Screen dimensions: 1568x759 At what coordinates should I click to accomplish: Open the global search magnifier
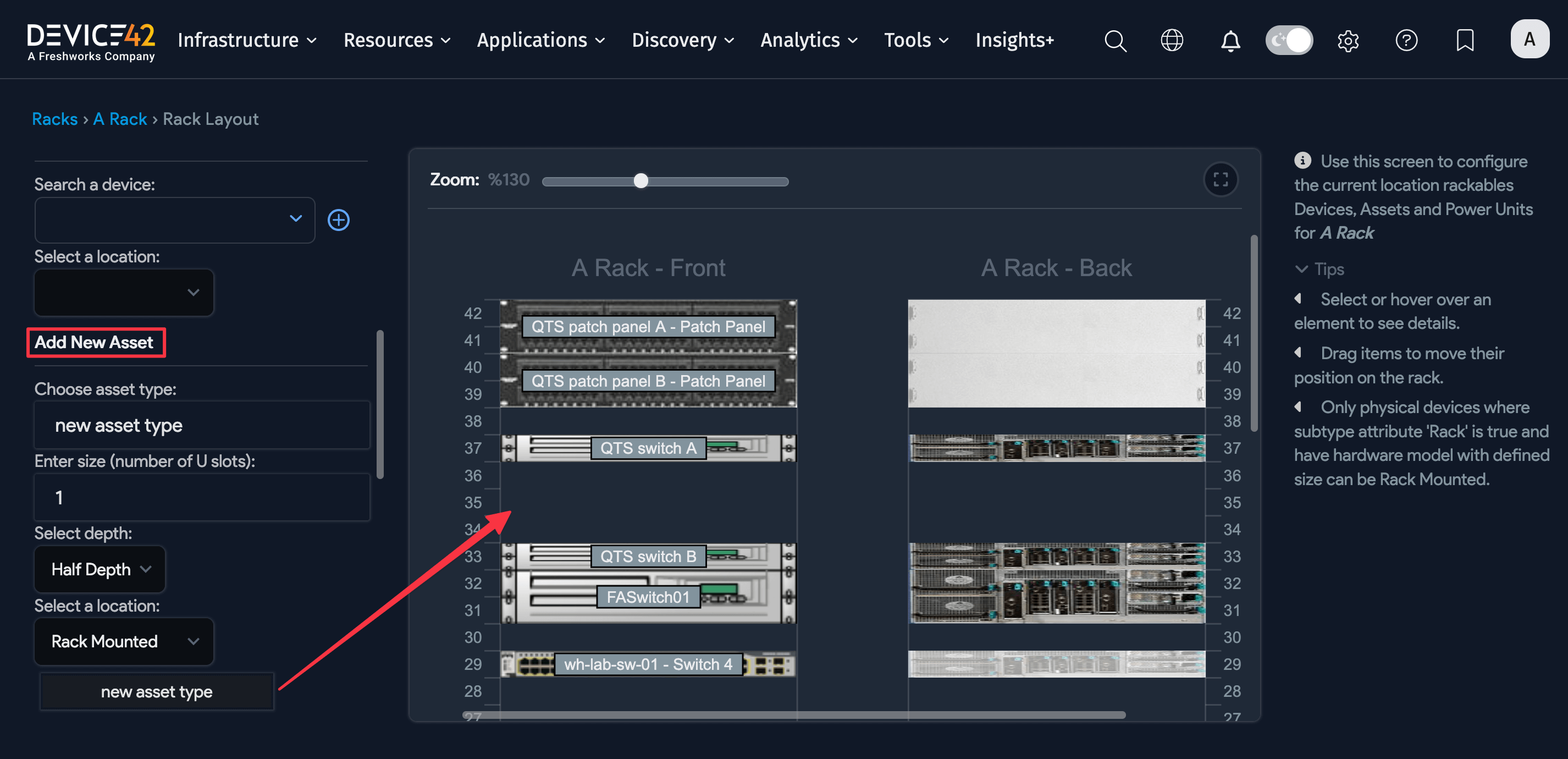point(1114,40)
